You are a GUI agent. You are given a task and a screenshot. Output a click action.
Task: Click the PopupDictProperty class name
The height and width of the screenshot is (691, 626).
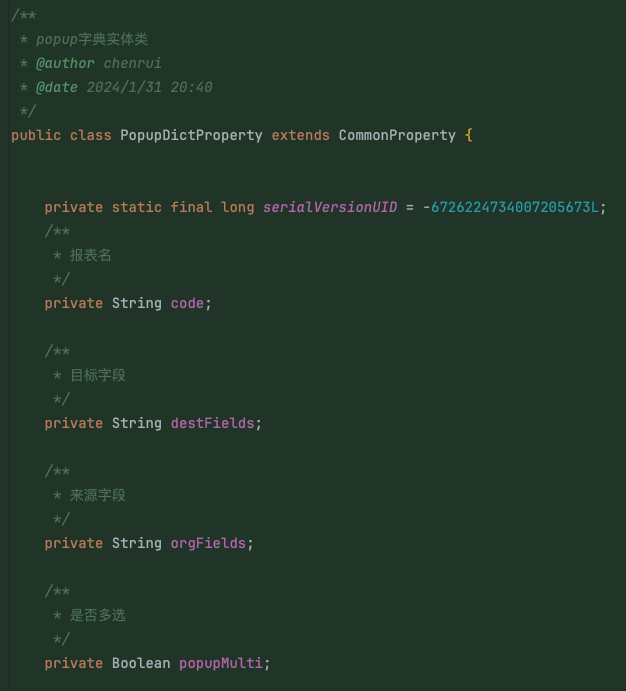click(191, 135)
